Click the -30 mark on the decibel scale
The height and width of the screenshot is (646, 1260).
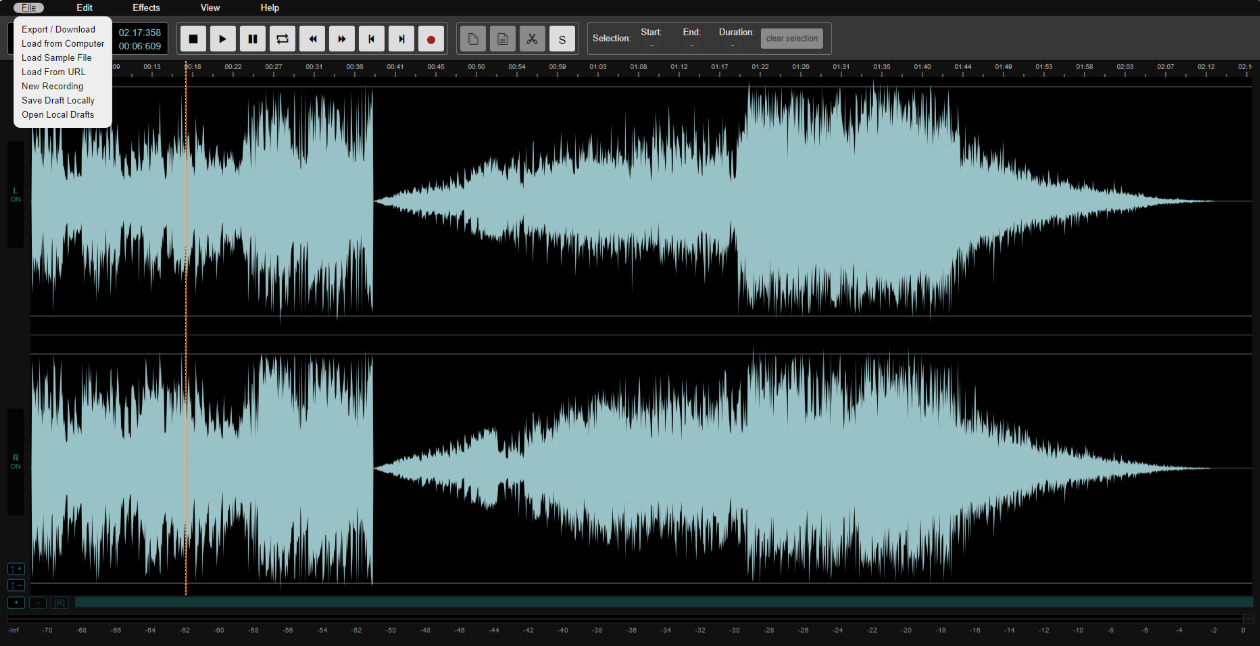click(734, 631)
